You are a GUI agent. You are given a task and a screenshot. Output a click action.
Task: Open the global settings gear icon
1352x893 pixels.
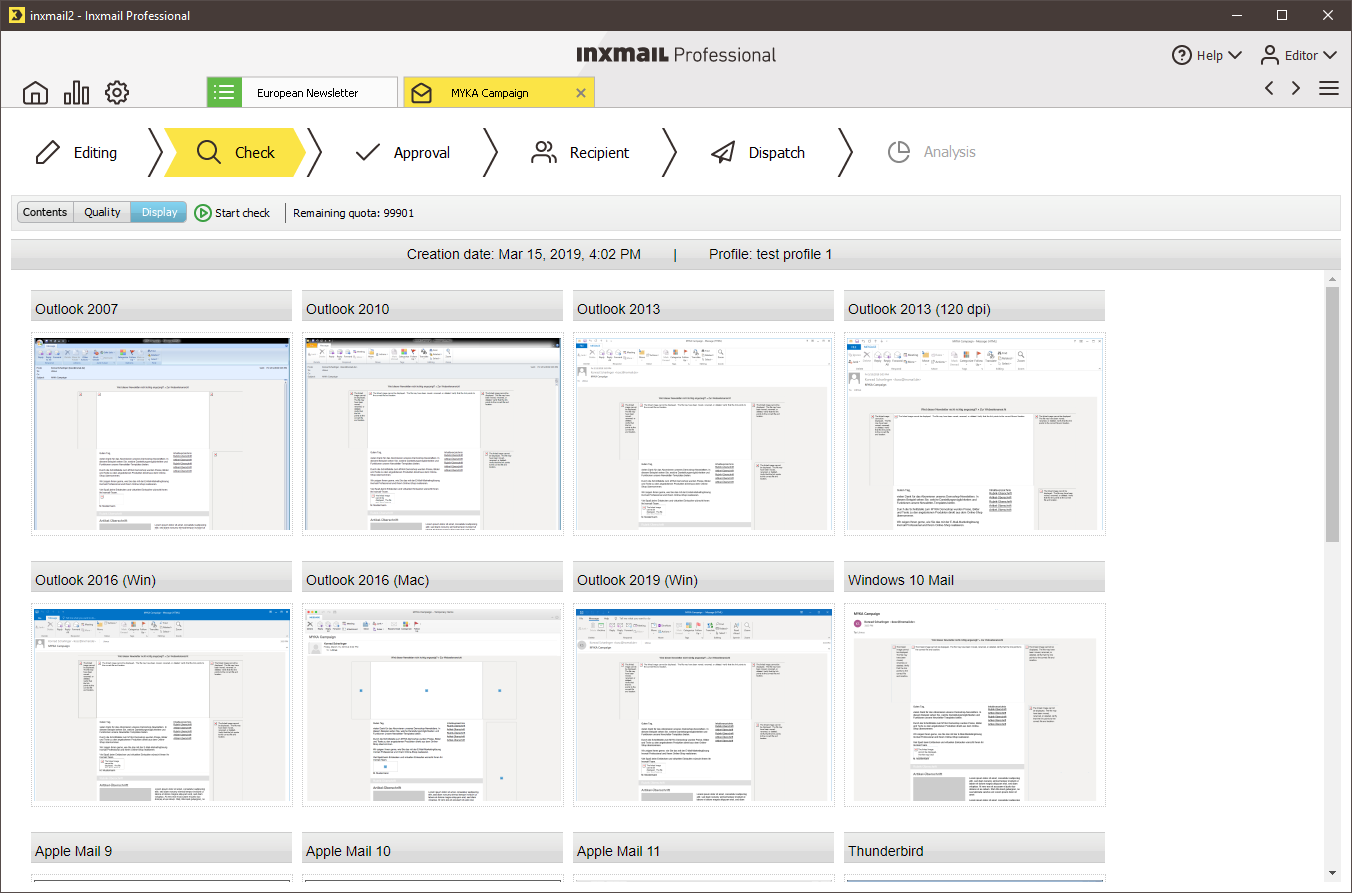tap(117, 93)
